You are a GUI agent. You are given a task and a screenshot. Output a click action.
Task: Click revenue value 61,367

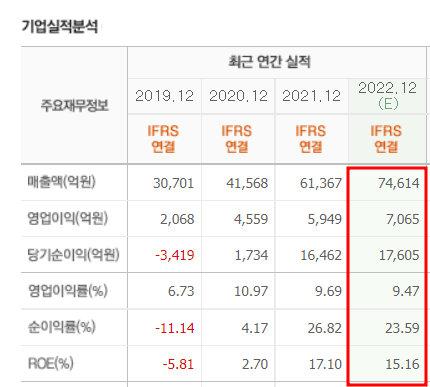coord(321,183)
